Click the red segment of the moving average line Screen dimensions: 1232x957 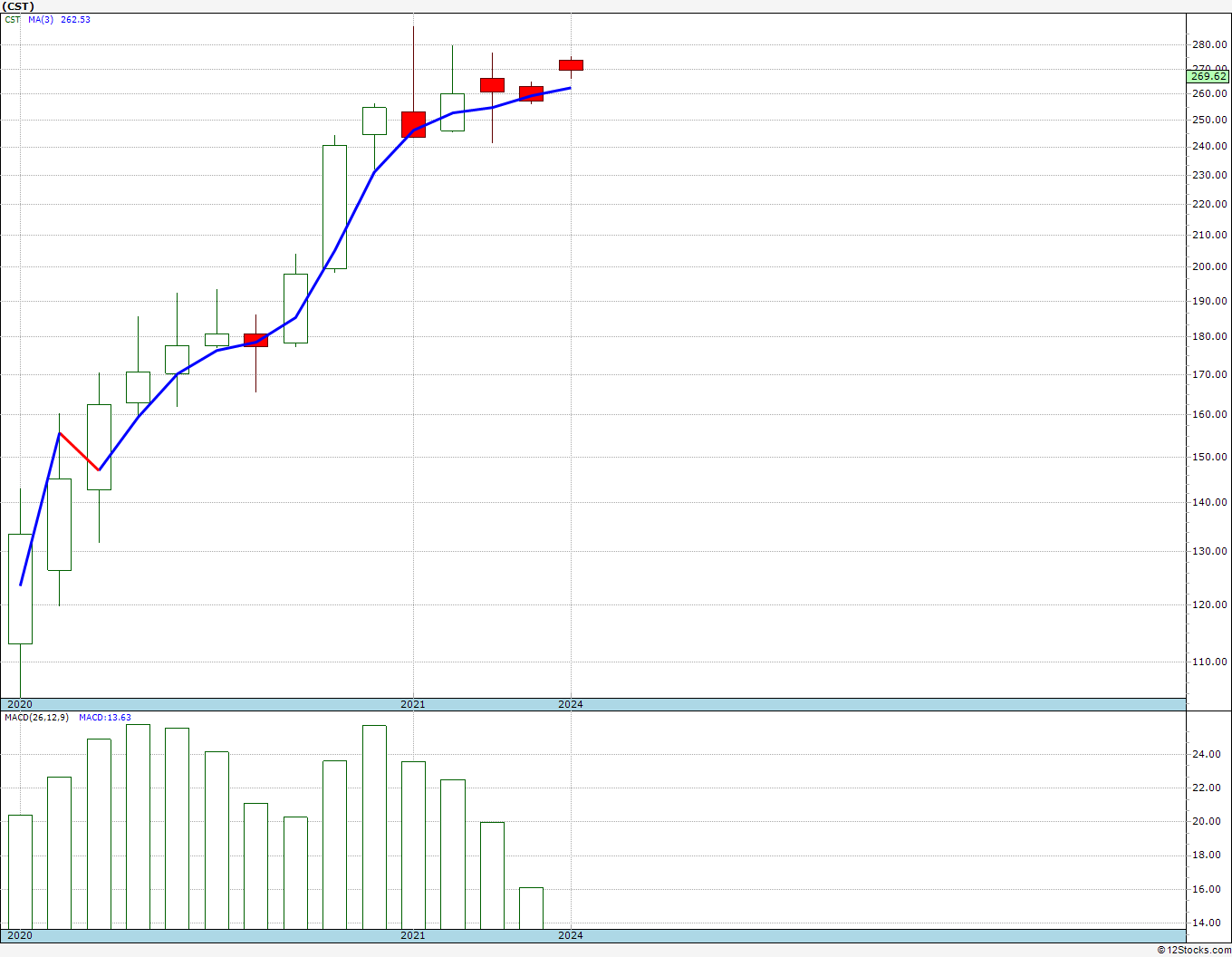(79, 451)
